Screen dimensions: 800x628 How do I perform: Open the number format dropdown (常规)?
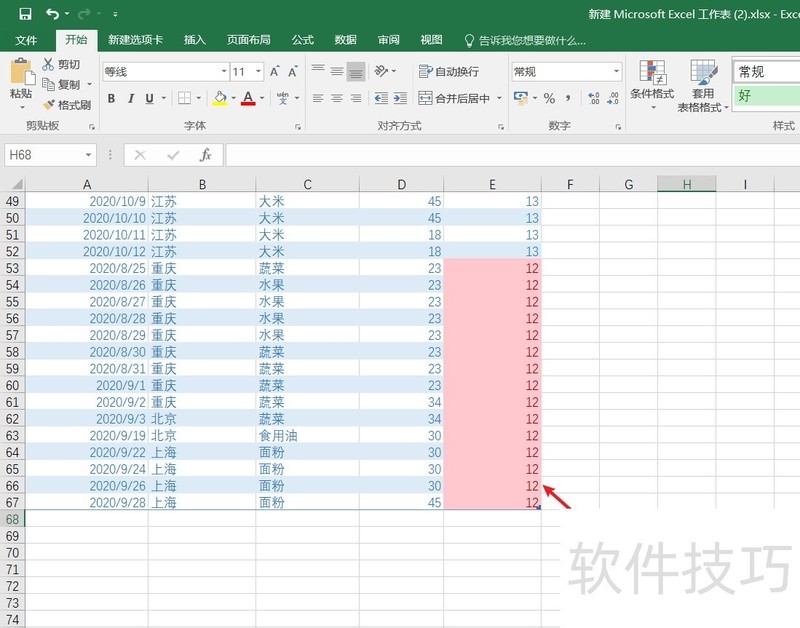615,72
